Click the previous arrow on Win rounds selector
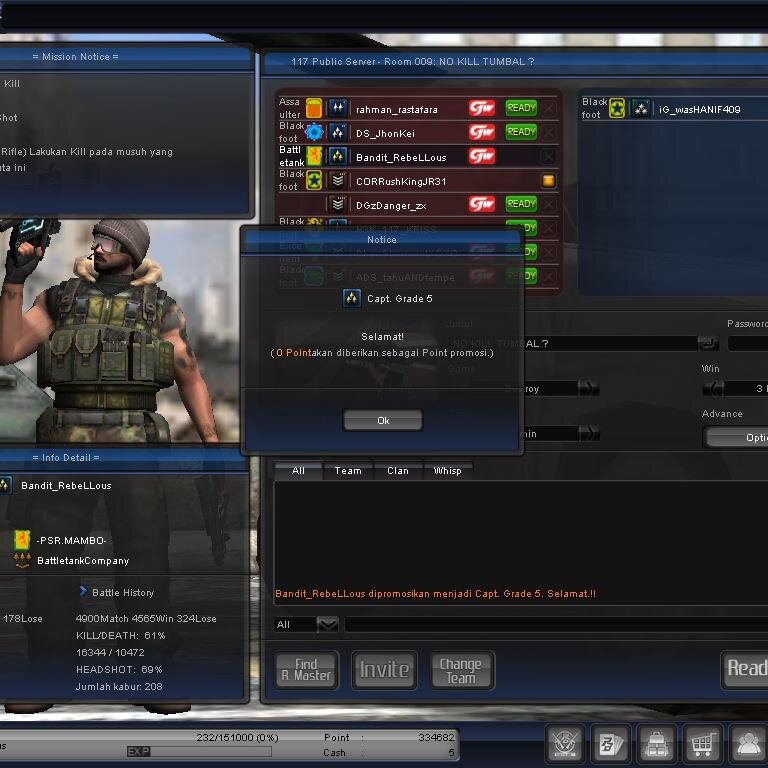This screenshot has width=768, height=768. [x=713, y=389]
